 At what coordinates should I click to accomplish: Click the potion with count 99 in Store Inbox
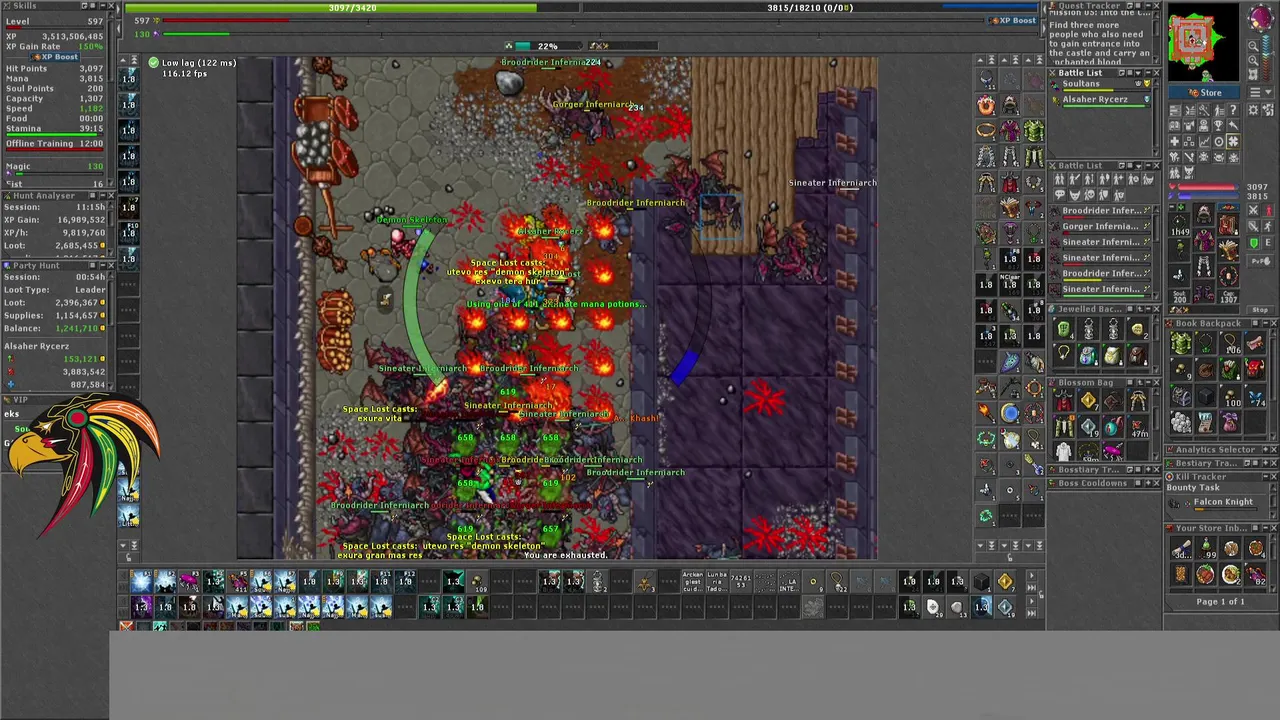(1207, 548)
